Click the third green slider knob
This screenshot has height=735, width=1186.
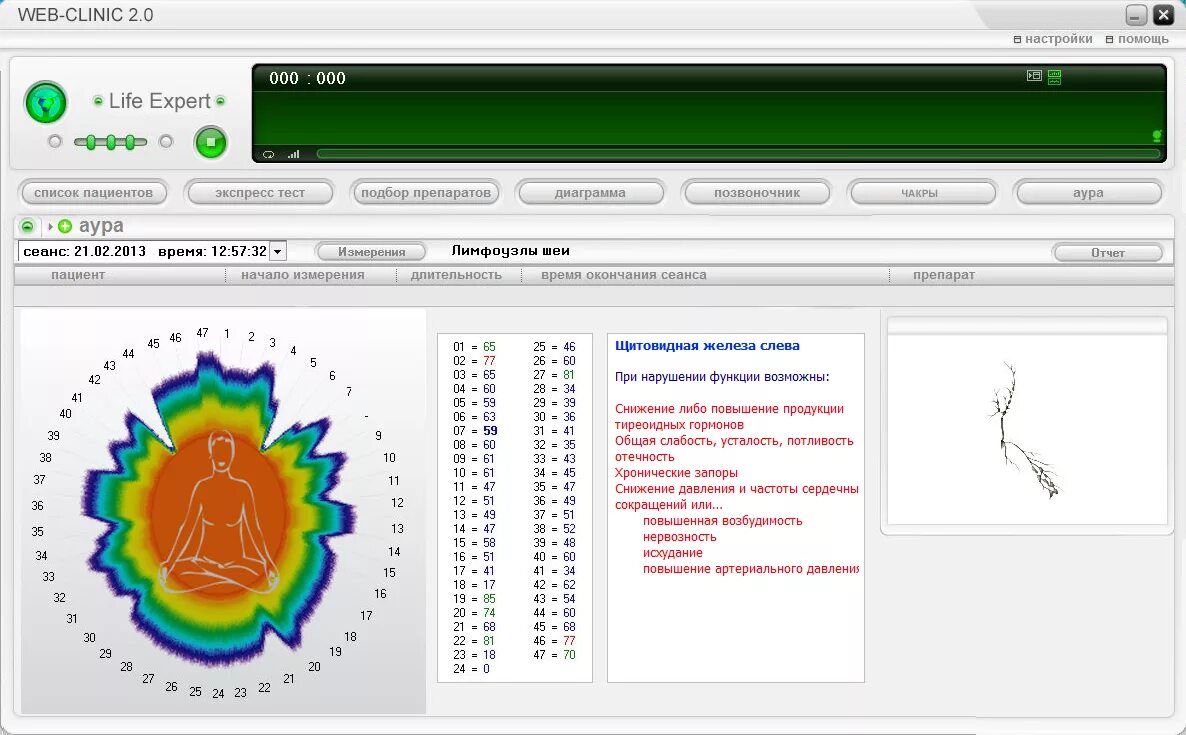[x=130, y=141]
